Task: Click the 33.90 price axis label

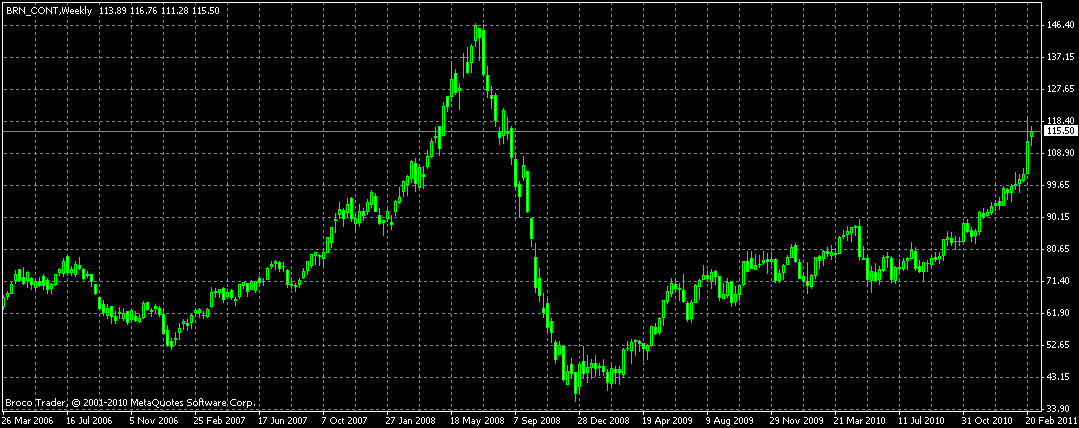Action: (x=1058, y=409)
